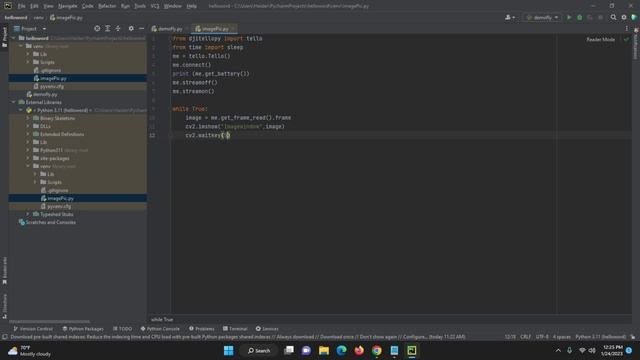This screenshot has width=640, height=360.
Task: Open the Refactor menu
Action: [x=107, y=6]
